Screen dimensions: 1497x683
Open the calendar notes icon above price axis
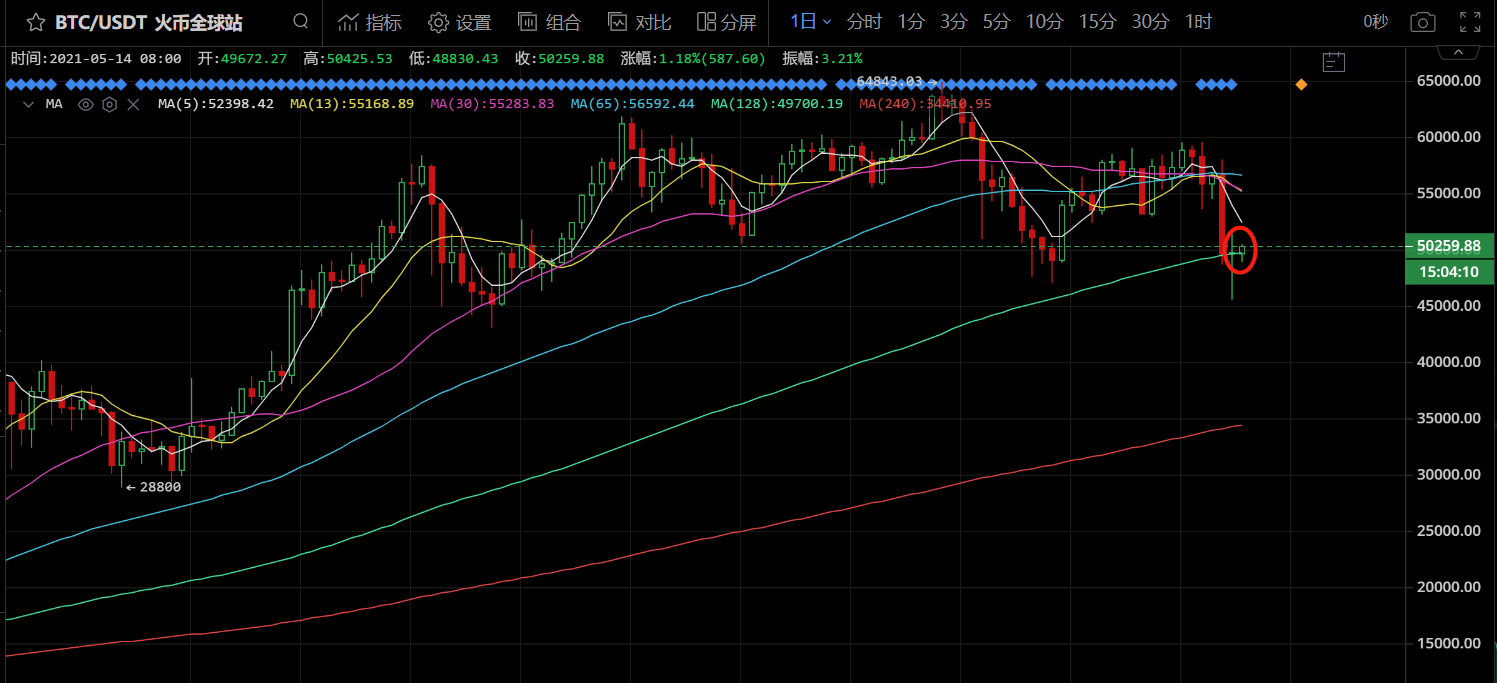click(1333, 62)
